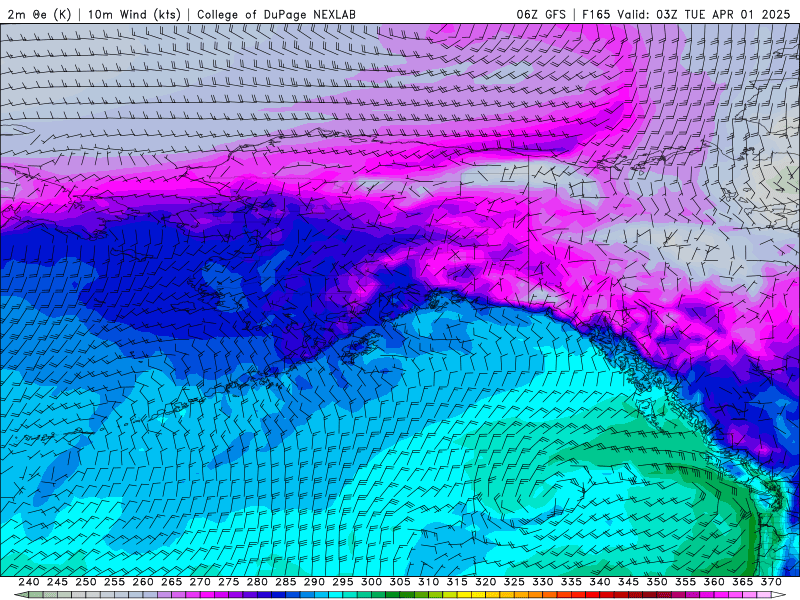Image resolution: width=800 pixels, height=600 pixels.
Task: Pick the 320 legend label
Action: tap(486, 582)
